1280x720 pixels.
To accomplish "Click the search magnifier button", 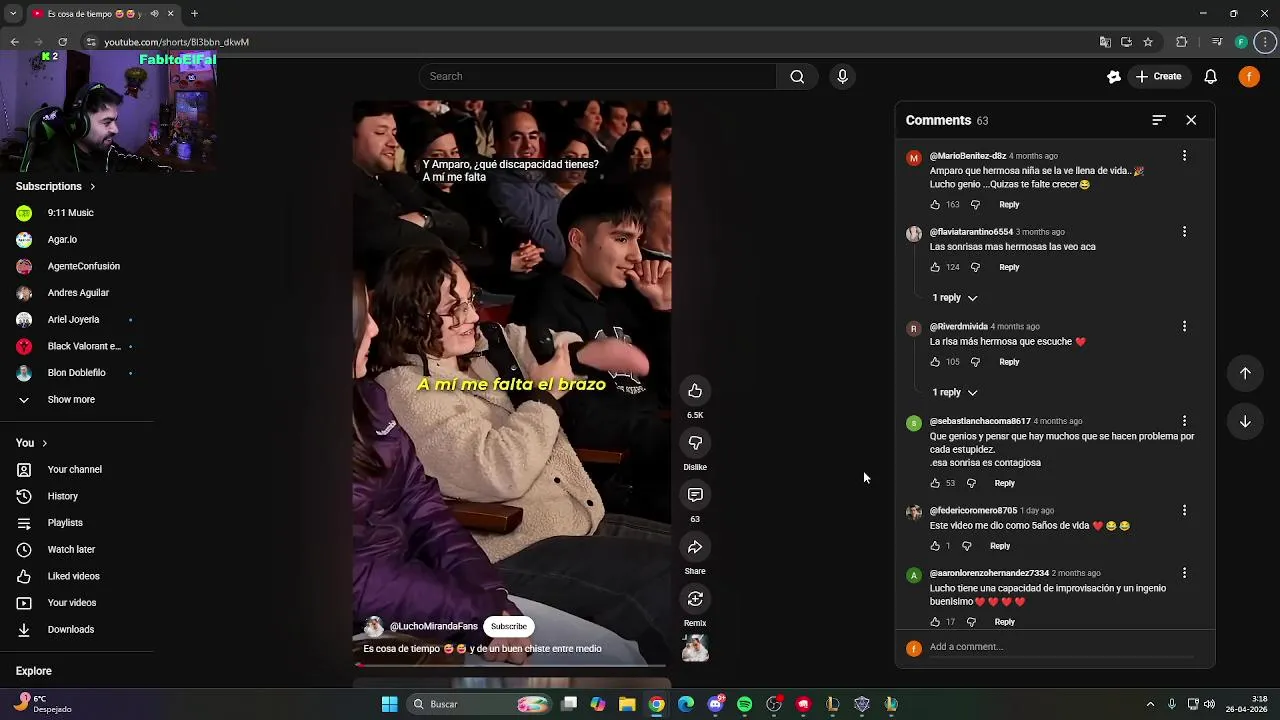I will [x=797, y=76].
